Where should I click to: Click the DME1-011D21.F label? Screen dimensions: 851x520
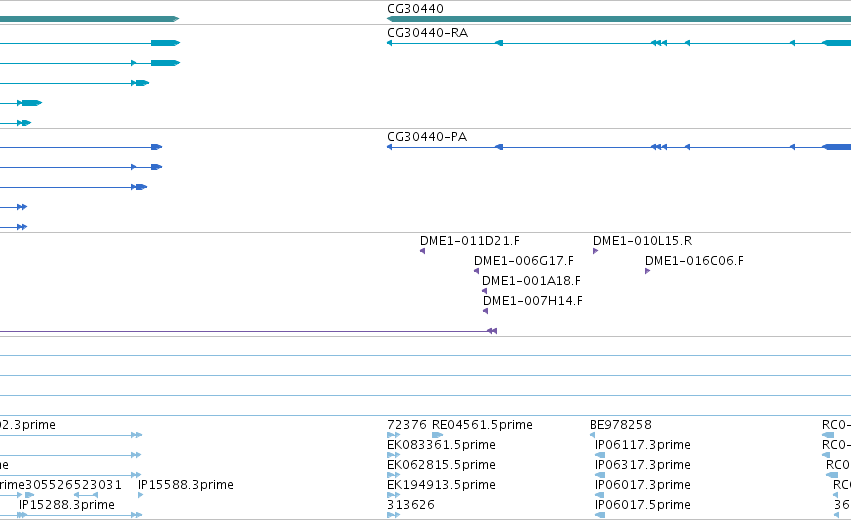(x=469, y=240)
